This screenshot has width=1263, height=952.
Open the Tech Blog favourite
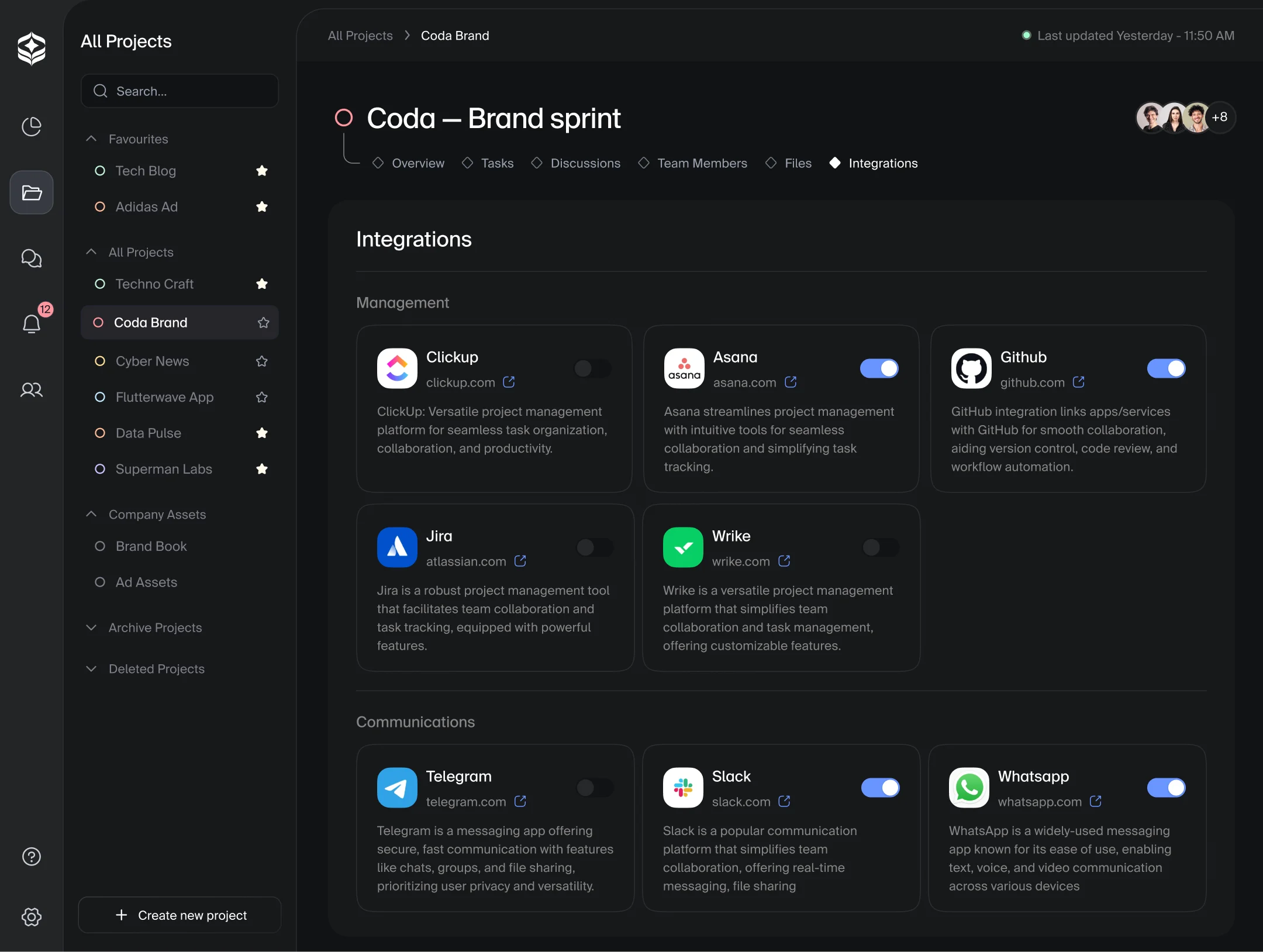point(146,171)
